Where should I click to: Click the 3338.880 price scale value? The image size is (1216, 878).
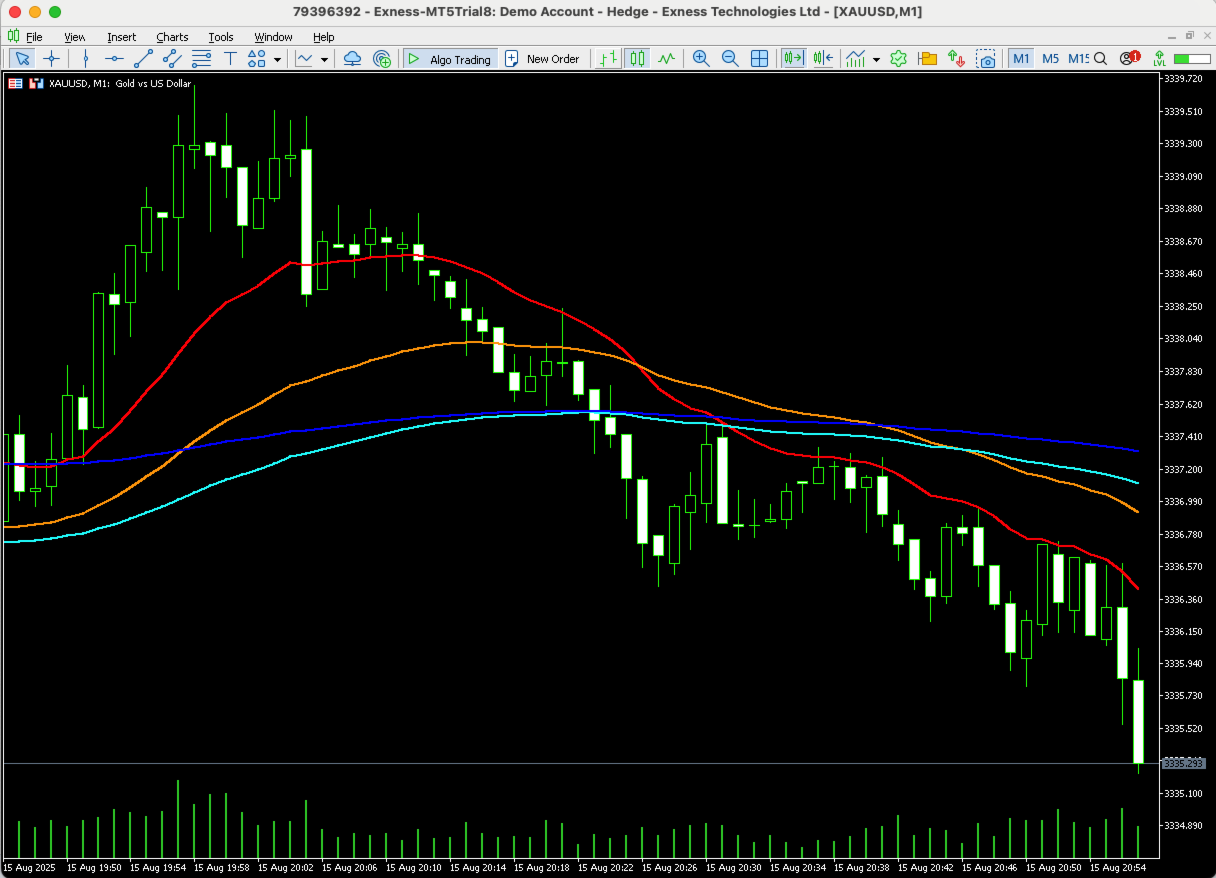(x=1183, y=209)
